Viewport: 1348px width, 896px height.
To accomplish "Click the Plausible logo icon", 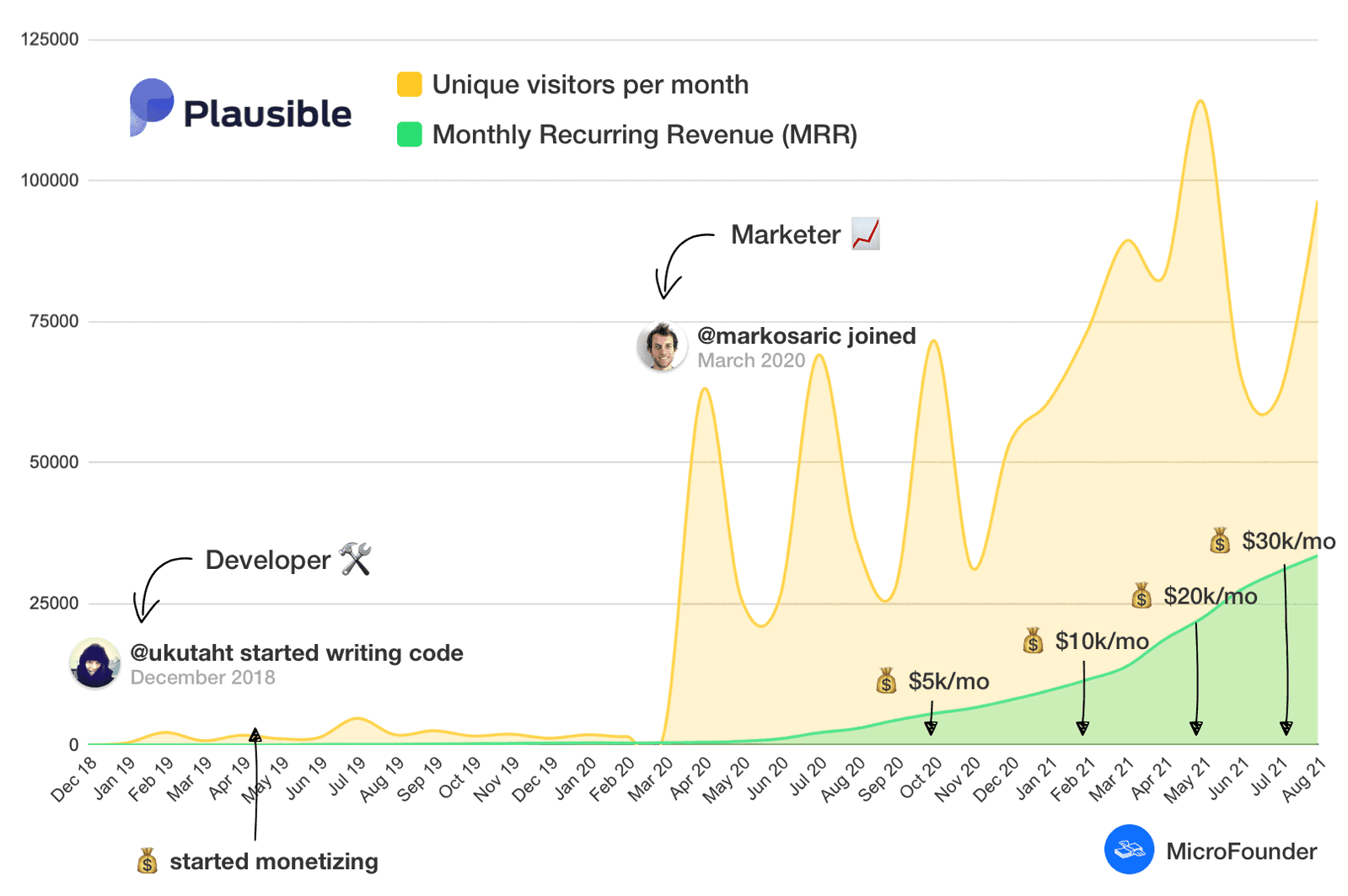I will point(152,107).
